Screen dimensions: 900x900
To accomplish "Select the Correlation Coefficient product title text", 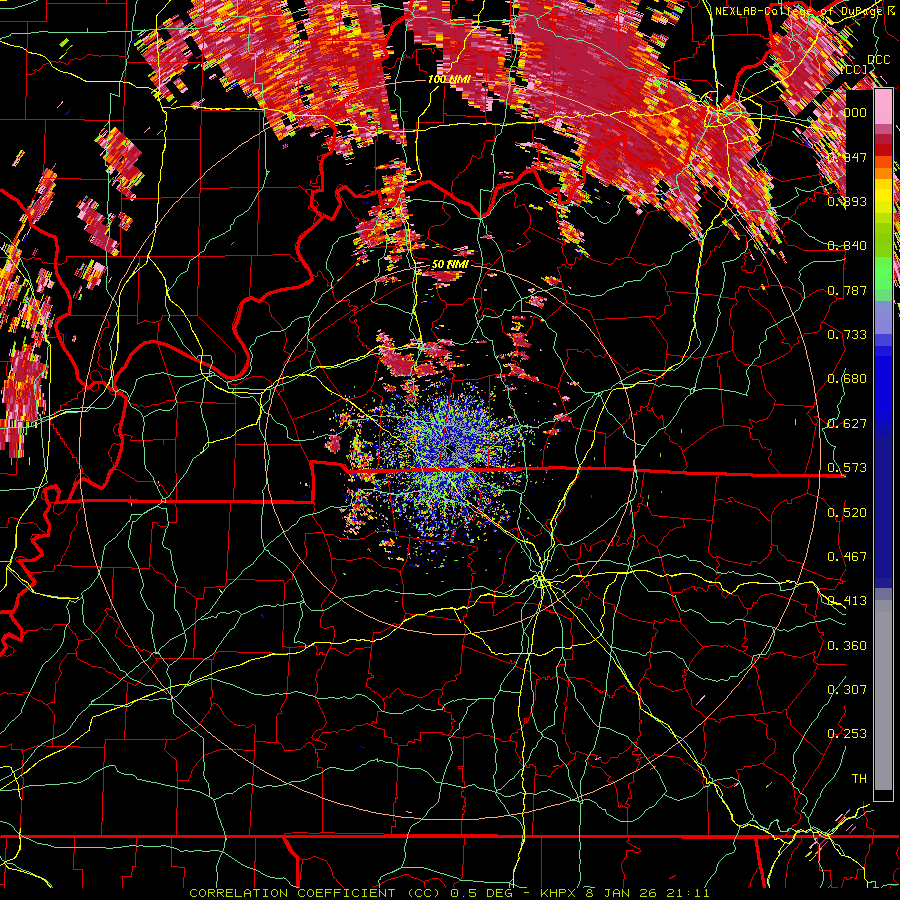I will coord(449,893).
